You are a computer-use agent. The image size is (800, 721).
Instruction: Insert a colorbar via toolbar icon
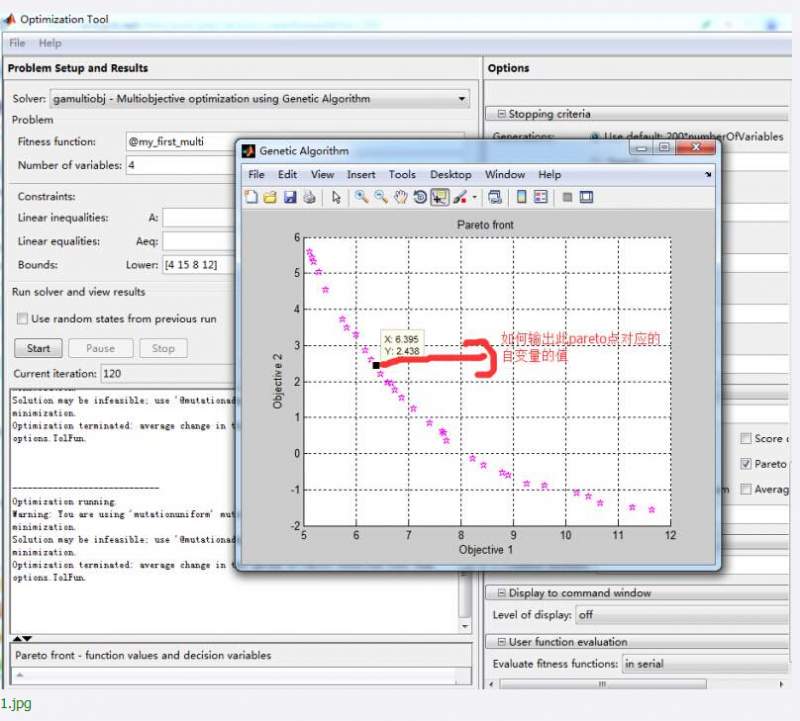[x=521, y=197]
